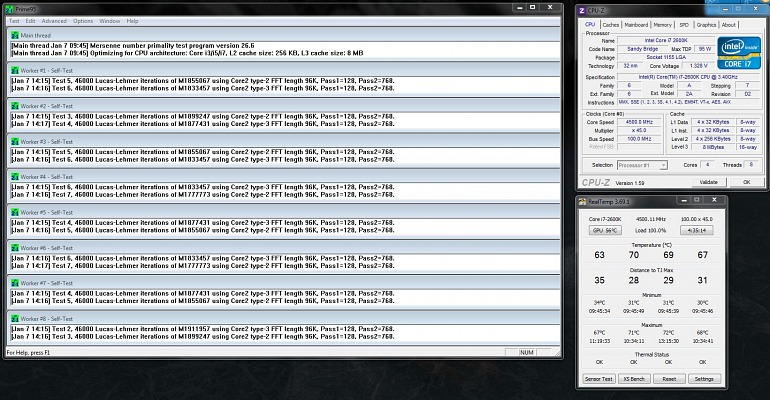Screen dimensions: 770x400
Task: Click core temperature reading 63 in RealTemp
Action: [x=600, y=255]
